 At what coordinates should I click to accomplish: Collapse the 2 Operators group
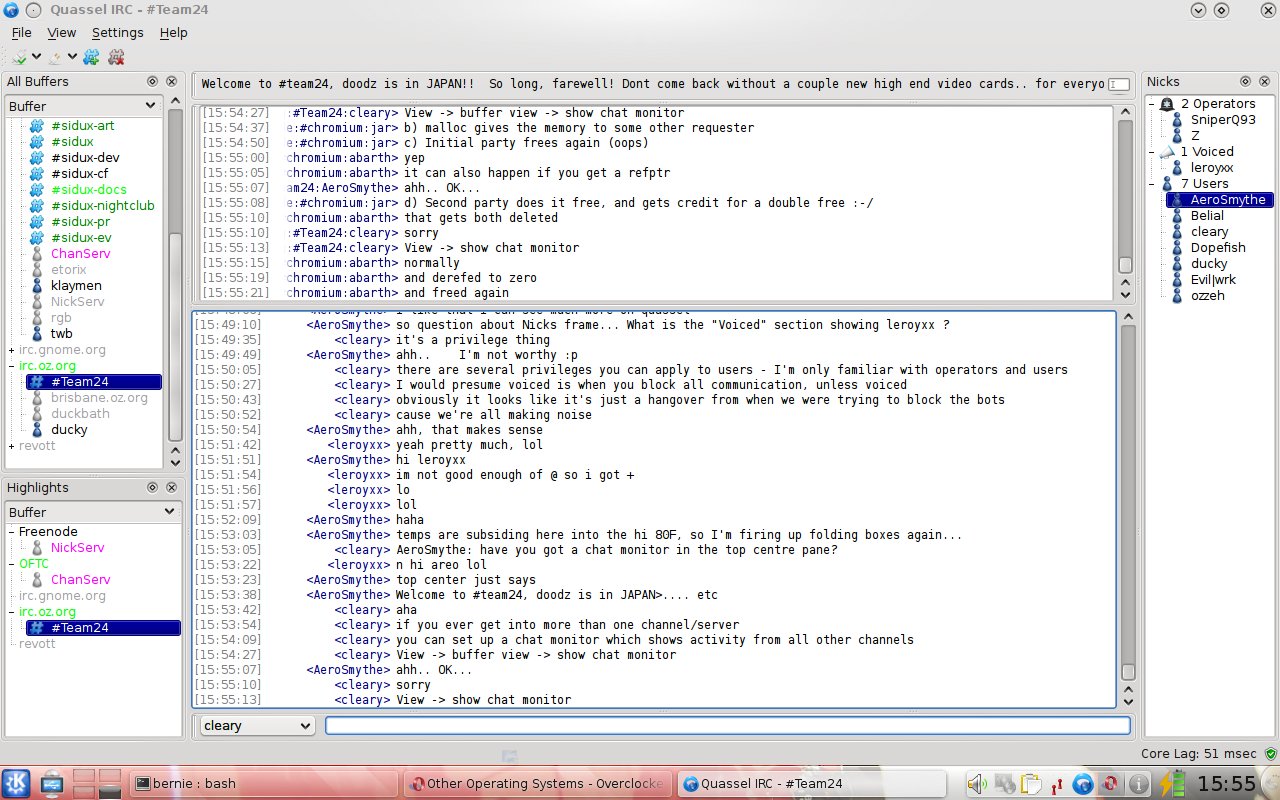[x=1152, y=104]
